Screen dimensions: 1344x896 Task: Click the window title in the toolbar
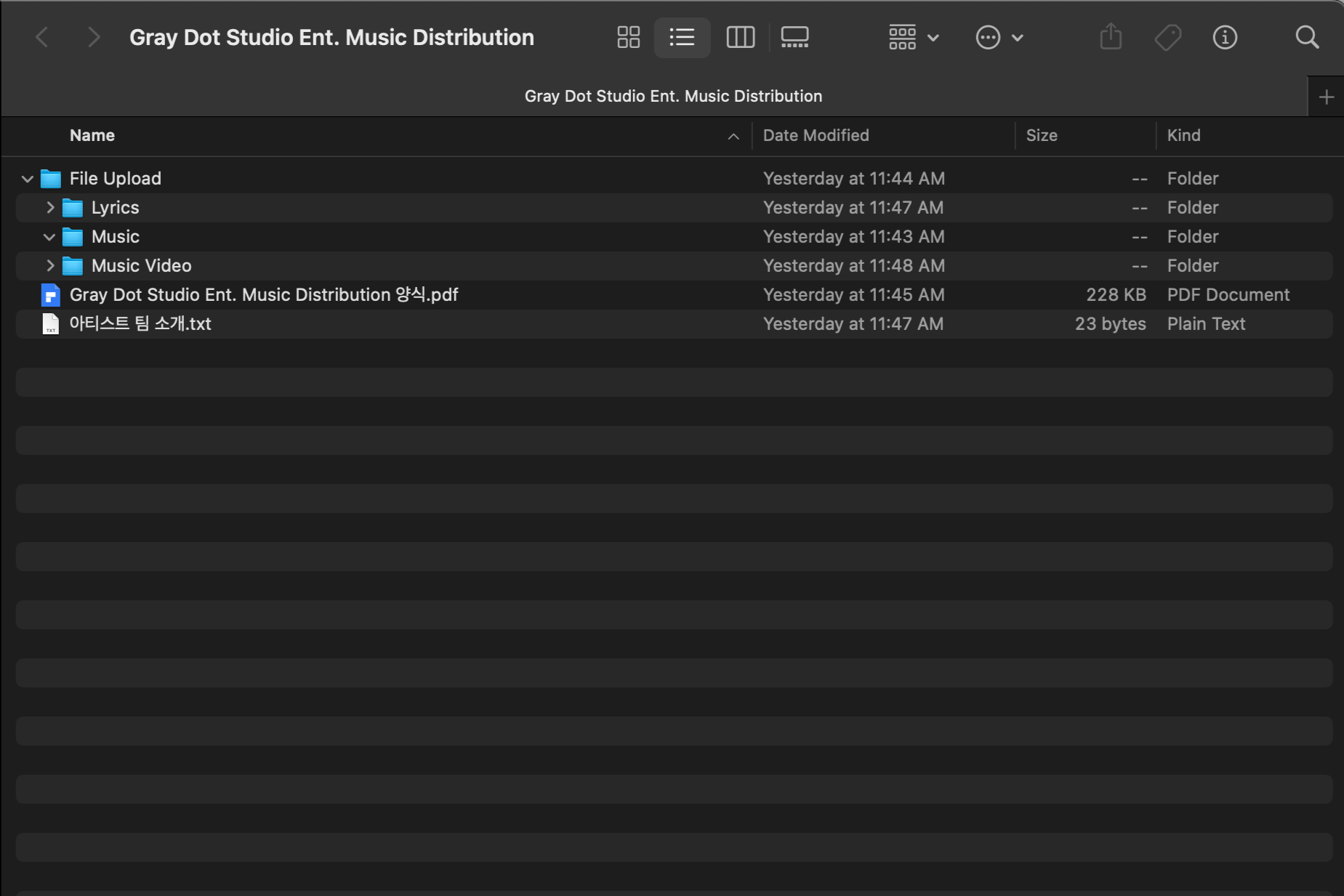coord(331,37)
